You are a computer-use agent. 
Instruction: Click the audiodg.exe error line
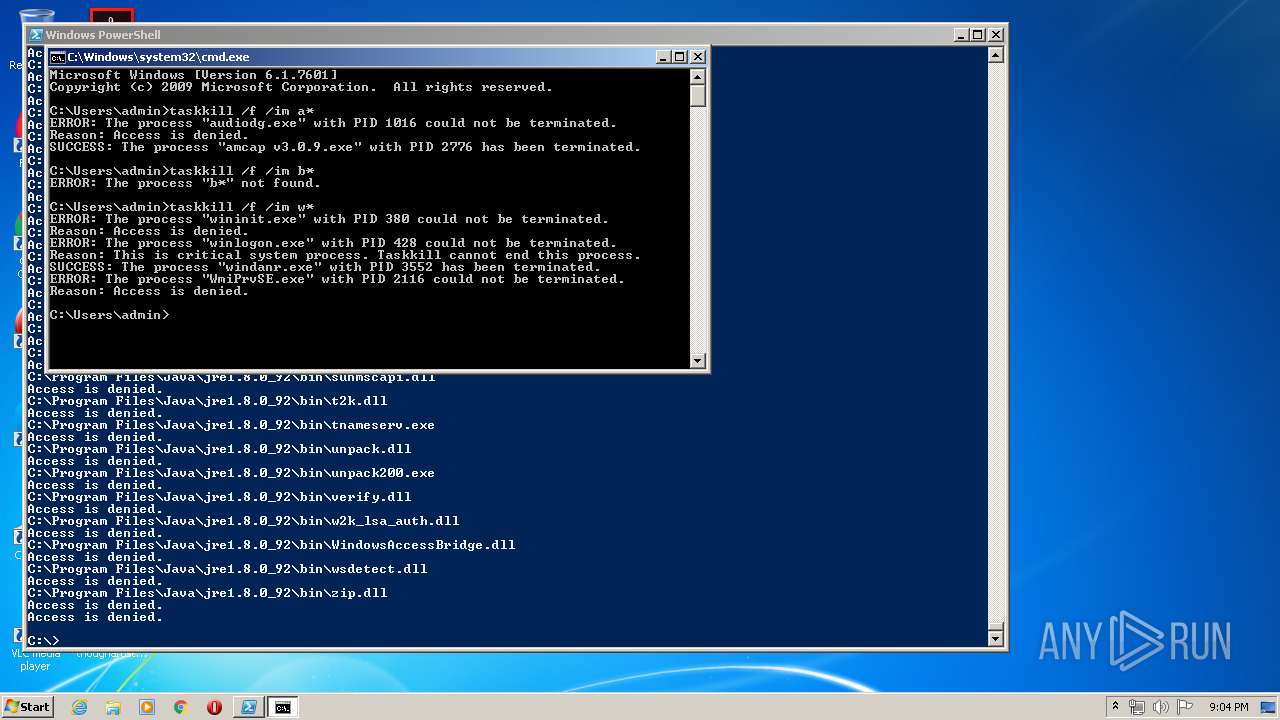tap(333, 123)
